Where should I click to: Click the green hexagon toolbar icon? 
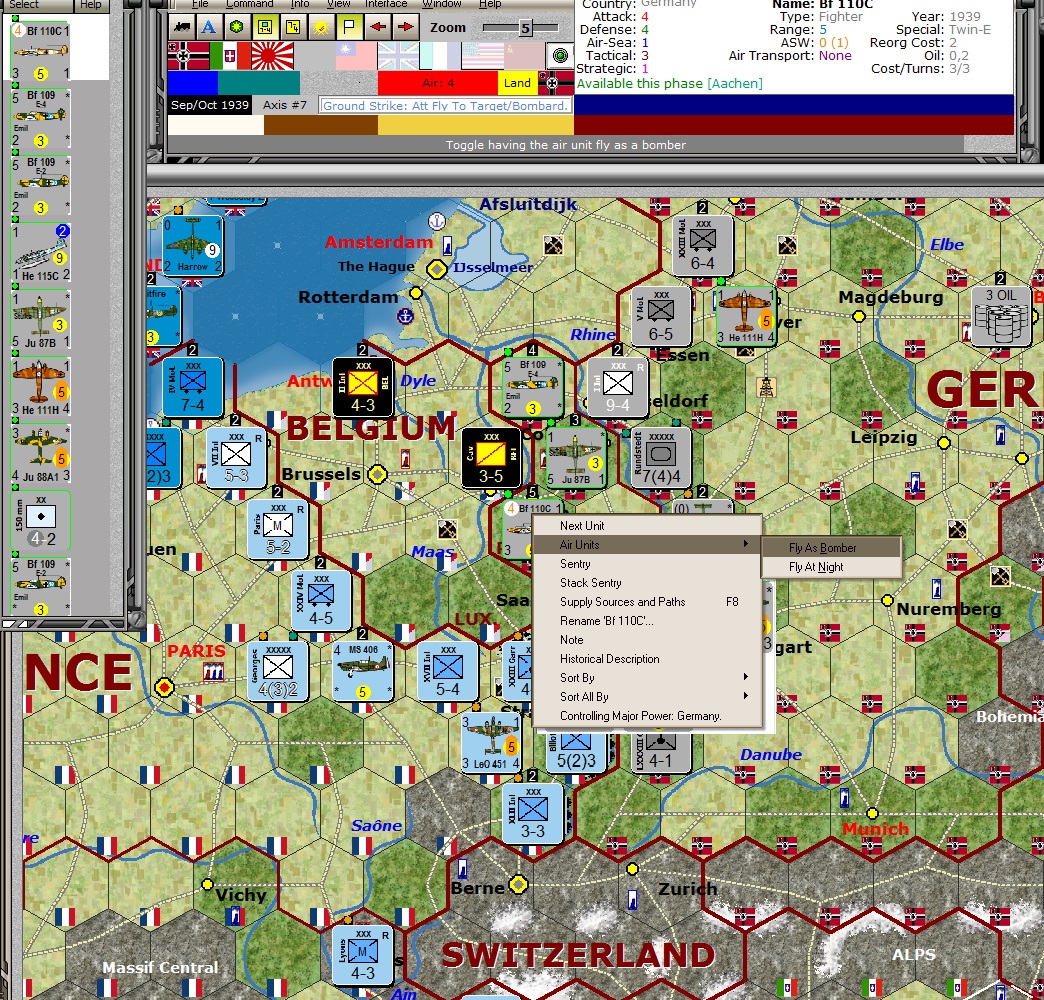[x=236, y=27]
